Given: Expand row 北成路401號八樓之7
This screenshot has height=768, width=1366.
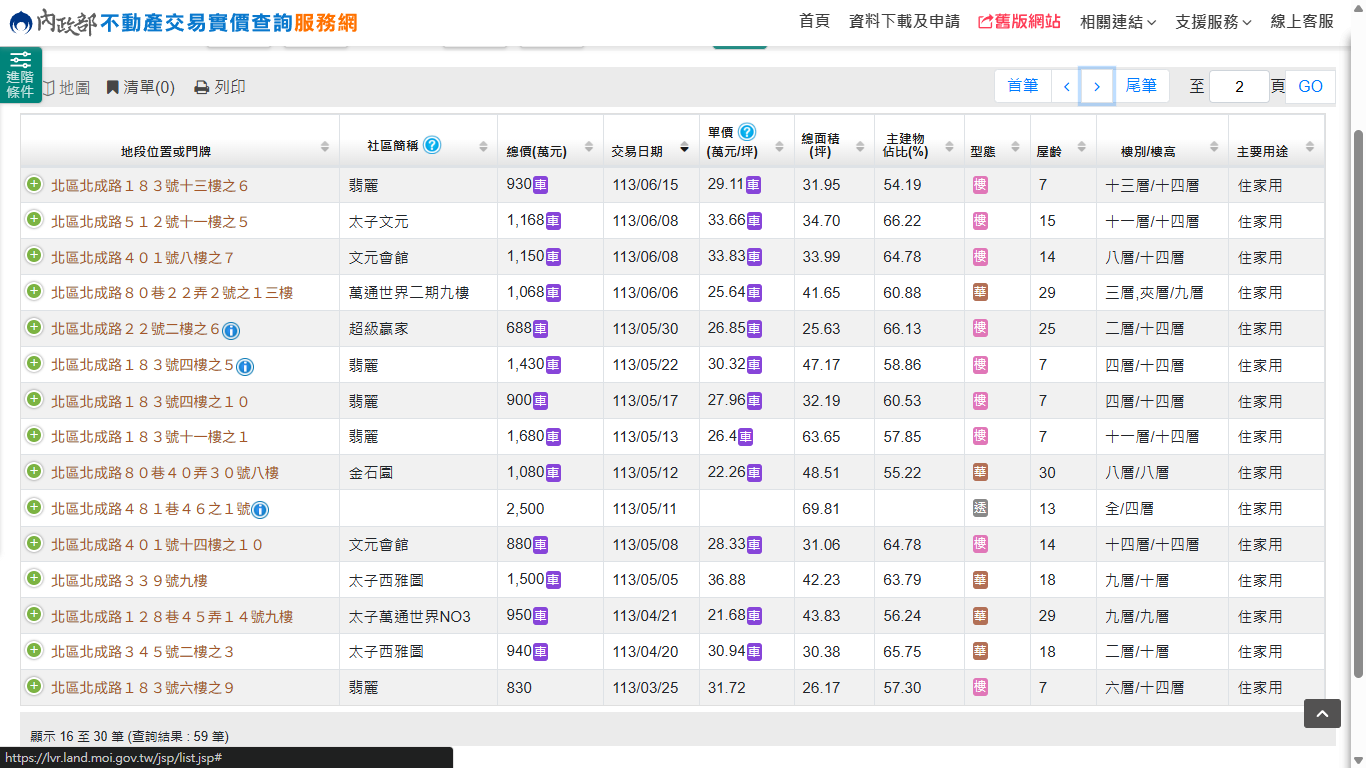Looking at the screenshot, I should pos(34,256).
